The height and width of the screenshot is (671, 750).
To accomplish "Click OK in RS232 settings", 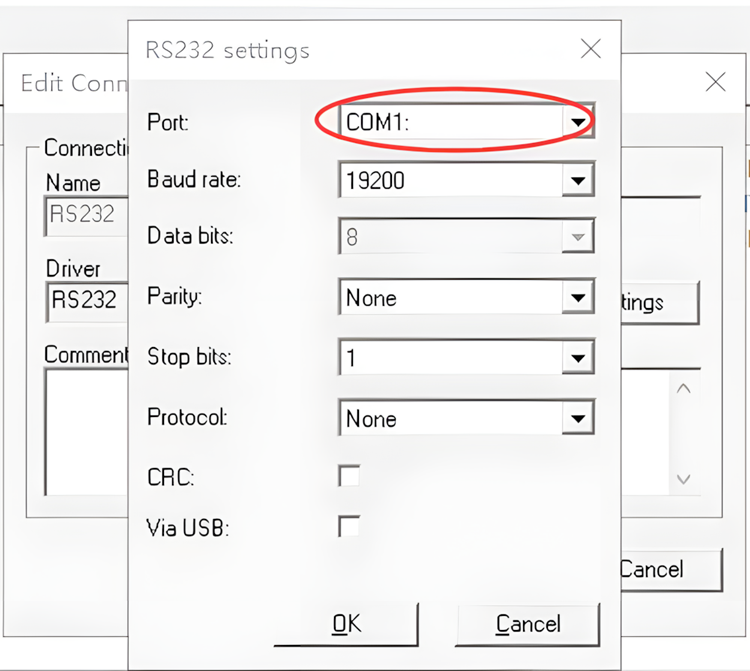I will click(346, 624).
